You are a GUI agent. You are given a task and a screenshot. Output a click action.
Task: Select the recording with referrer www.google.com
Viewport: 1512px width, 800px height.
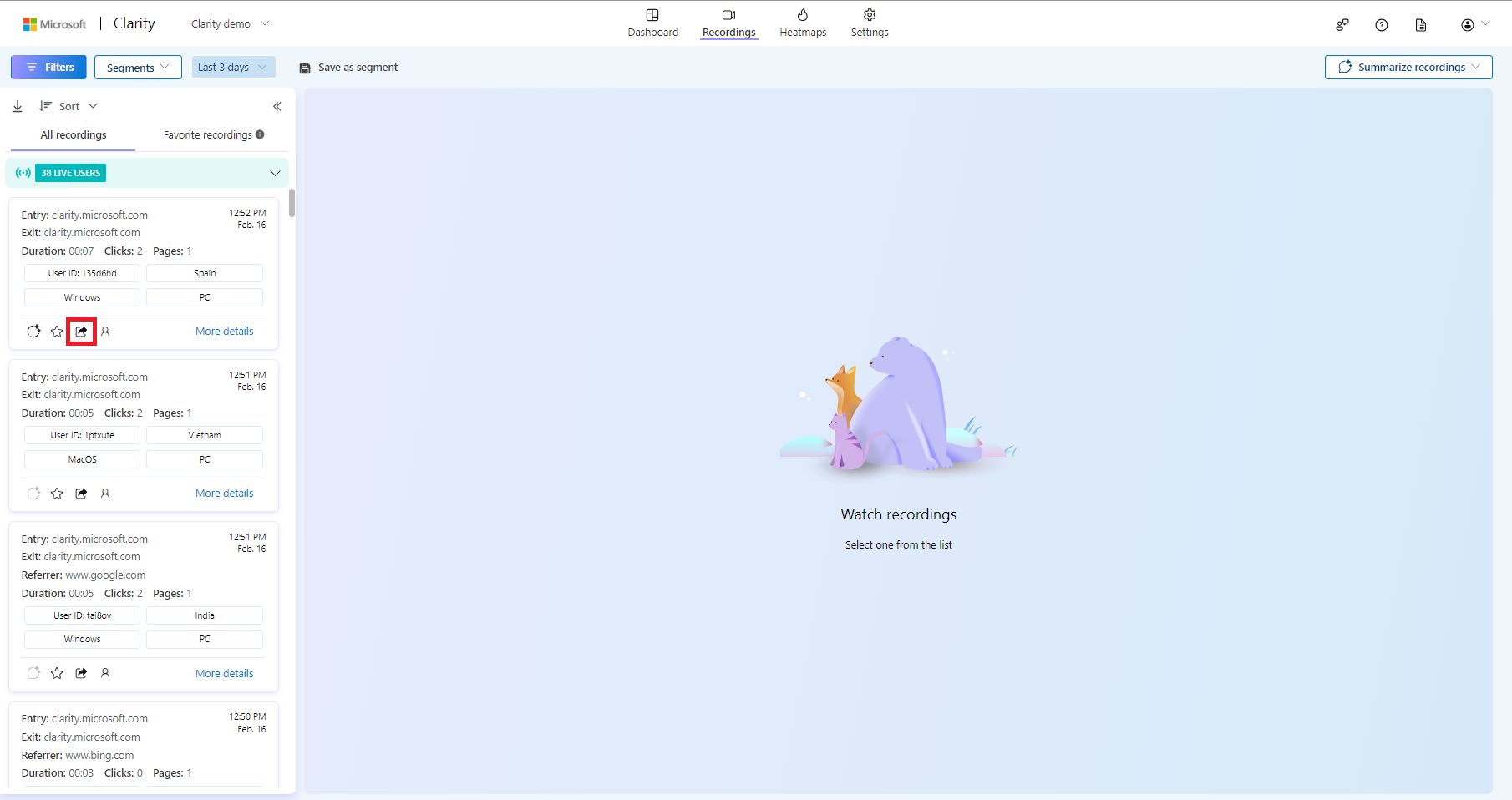click(144, 607)
